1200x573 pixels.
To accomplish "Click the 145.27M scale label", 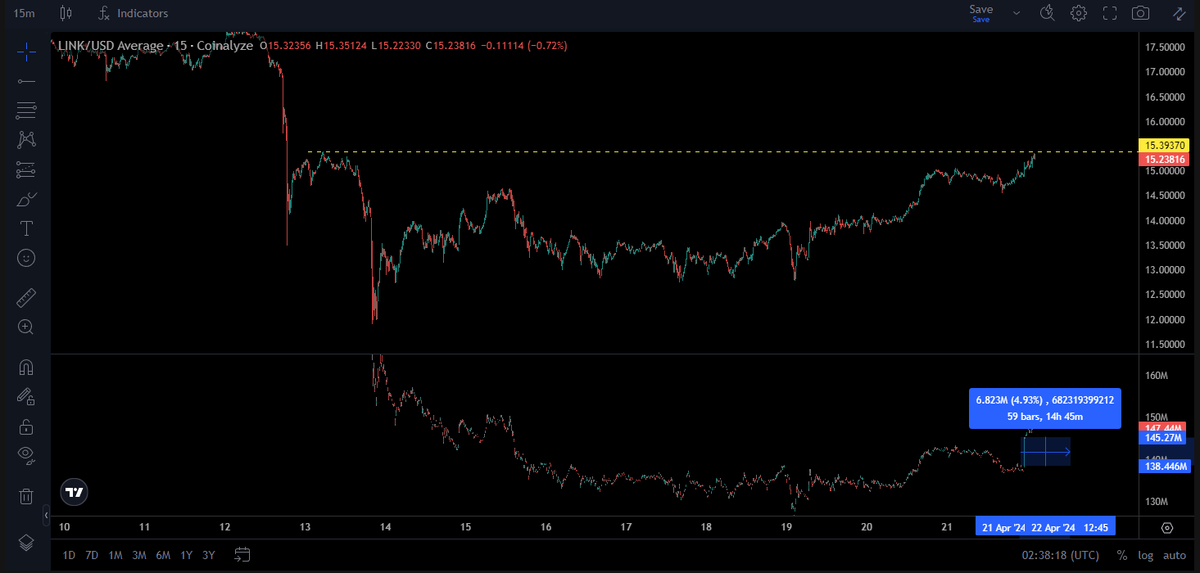I will tap(1165, 438).
